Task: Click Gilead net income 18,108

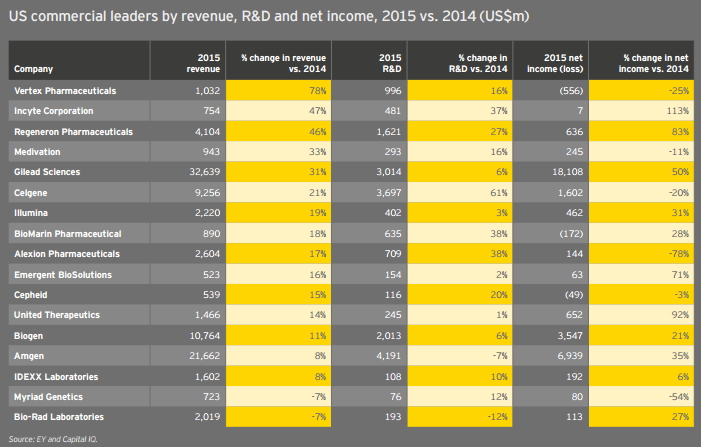Action: click(568, 172)
